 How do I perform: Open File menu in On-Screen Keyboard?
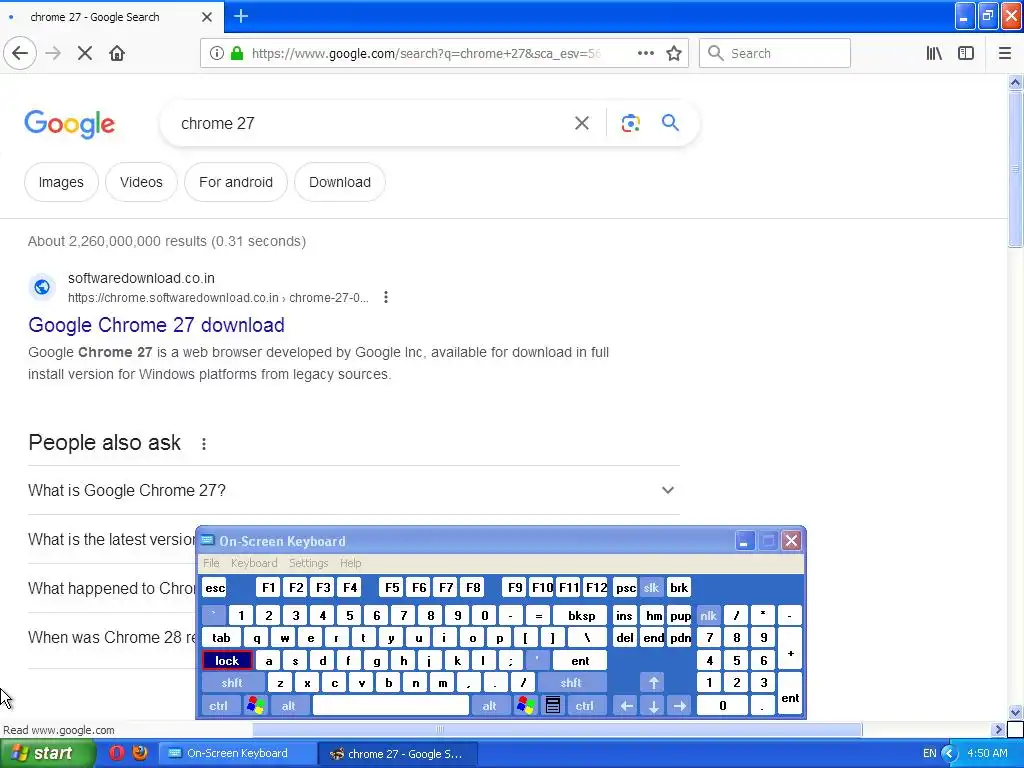click(211, 563)
